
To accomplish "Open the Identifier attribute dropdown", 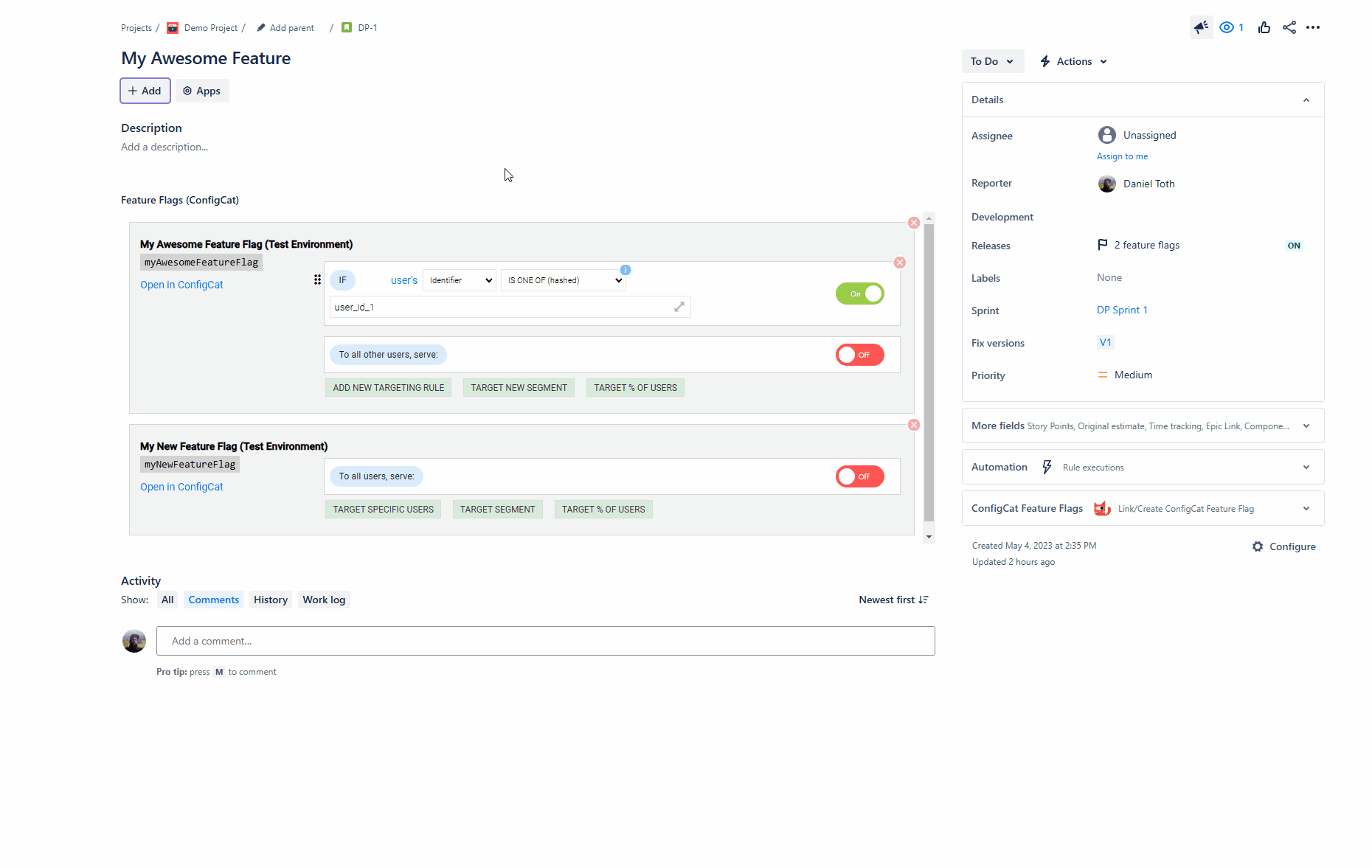I will (459, 280).
